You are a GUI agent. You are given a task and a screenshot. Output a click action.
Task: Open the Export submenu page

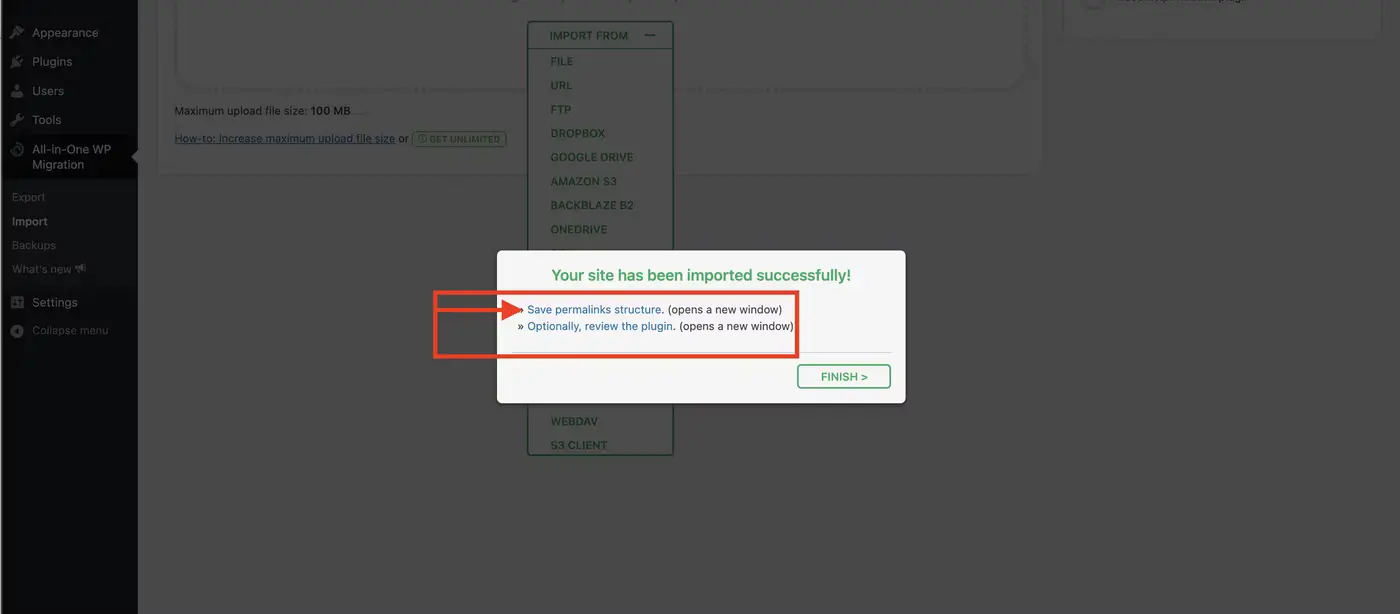[29, 198]
